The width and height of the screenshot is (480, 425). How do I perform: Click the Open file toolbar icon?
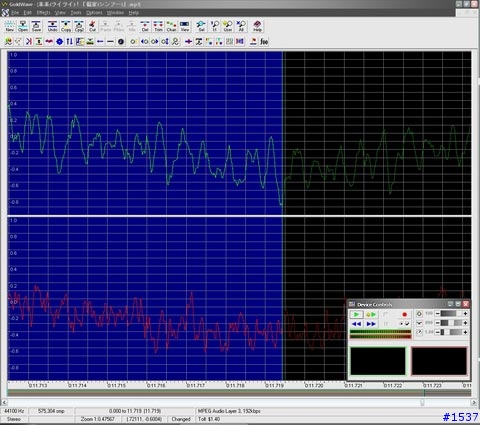pos(23,26)
